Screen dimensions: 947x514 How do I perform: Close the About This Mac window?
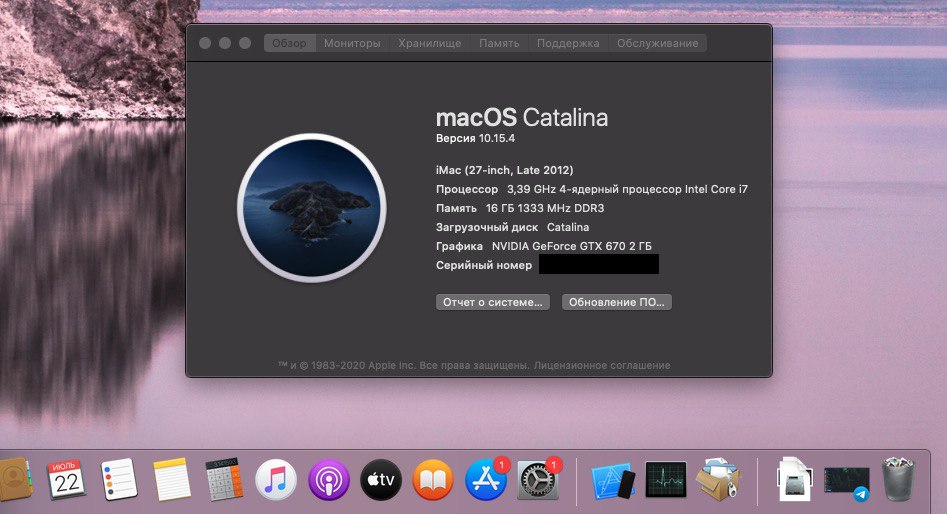tap(205, 43)
